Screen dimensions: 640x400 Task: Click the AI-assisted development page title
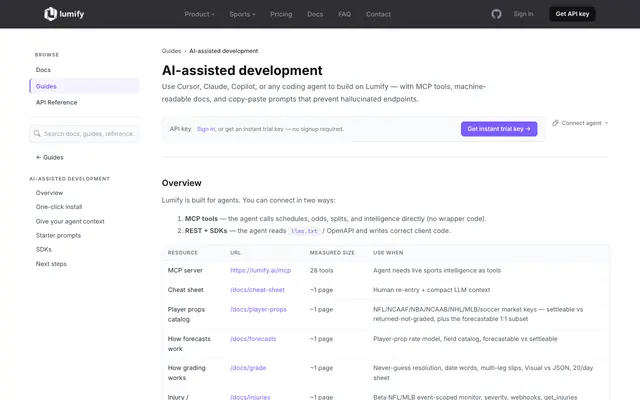[x=242, y=70]
